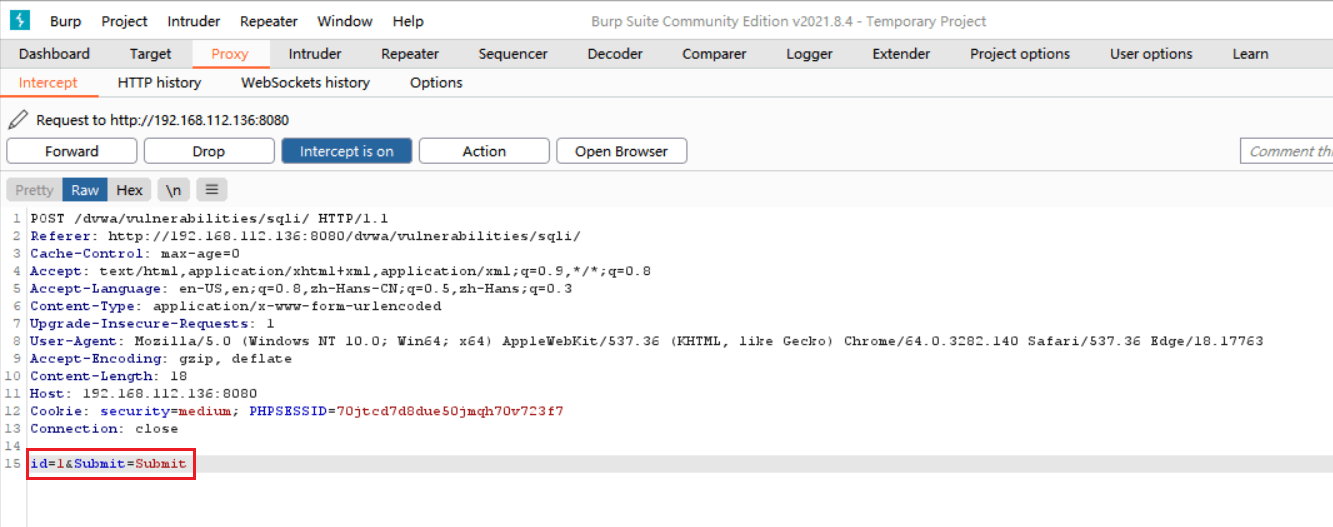Screen dimensions: 1333x527
Task: Open the Comparer tab
Action: pos(714,54)
